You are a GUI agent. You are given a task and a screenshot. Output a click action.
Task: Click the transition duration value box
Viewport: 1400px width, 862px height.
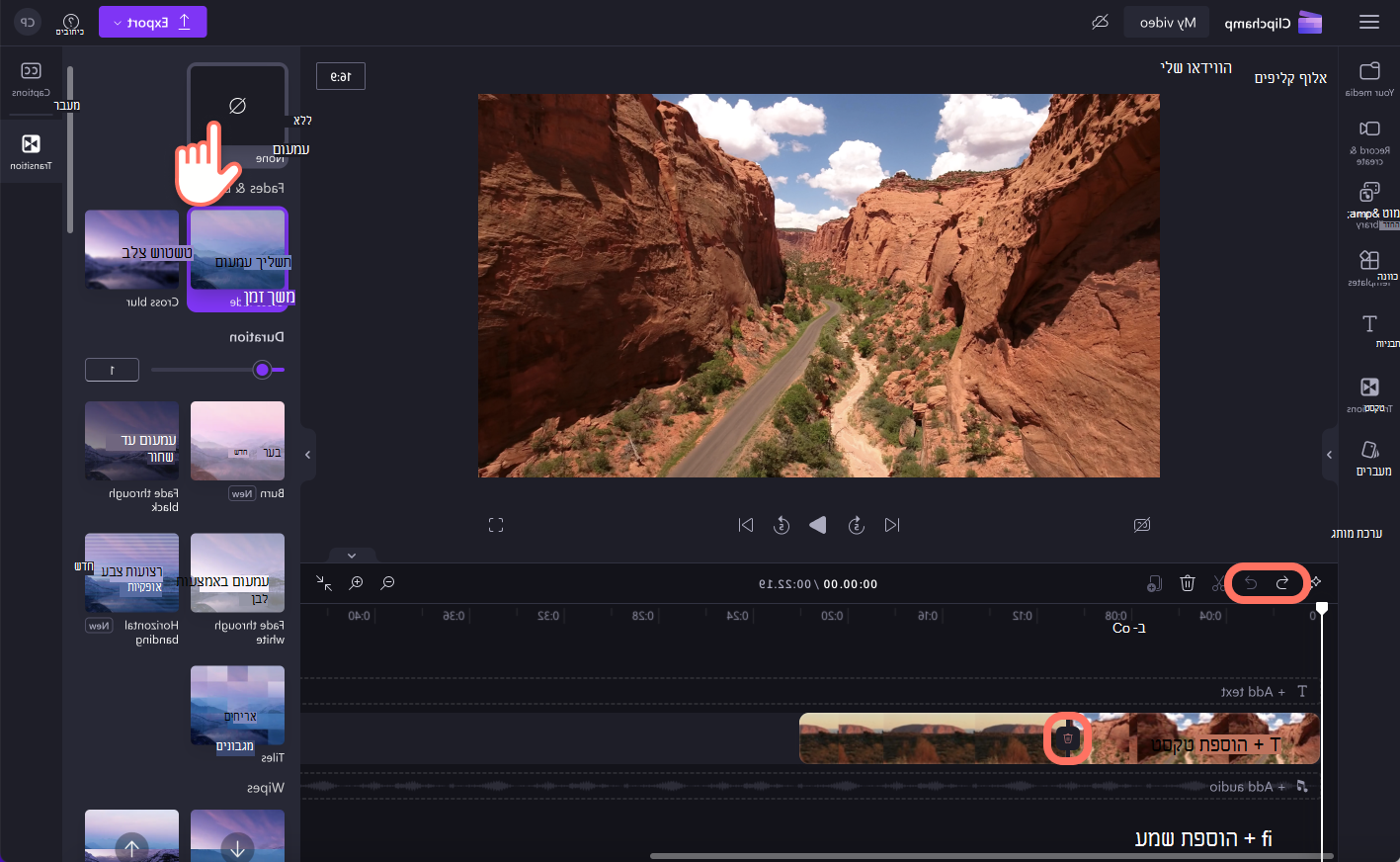coord(112,370)
